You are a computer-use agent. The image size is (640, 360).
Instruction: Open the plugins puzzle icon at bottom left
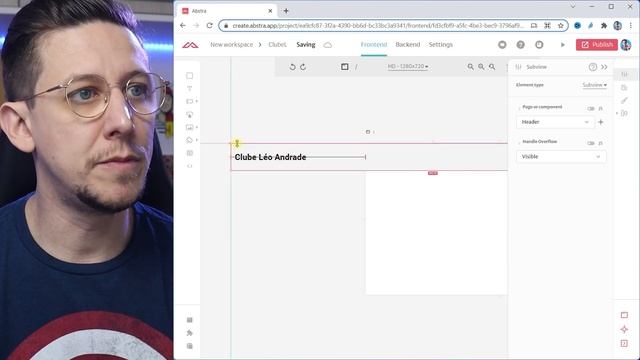(189, 333)
